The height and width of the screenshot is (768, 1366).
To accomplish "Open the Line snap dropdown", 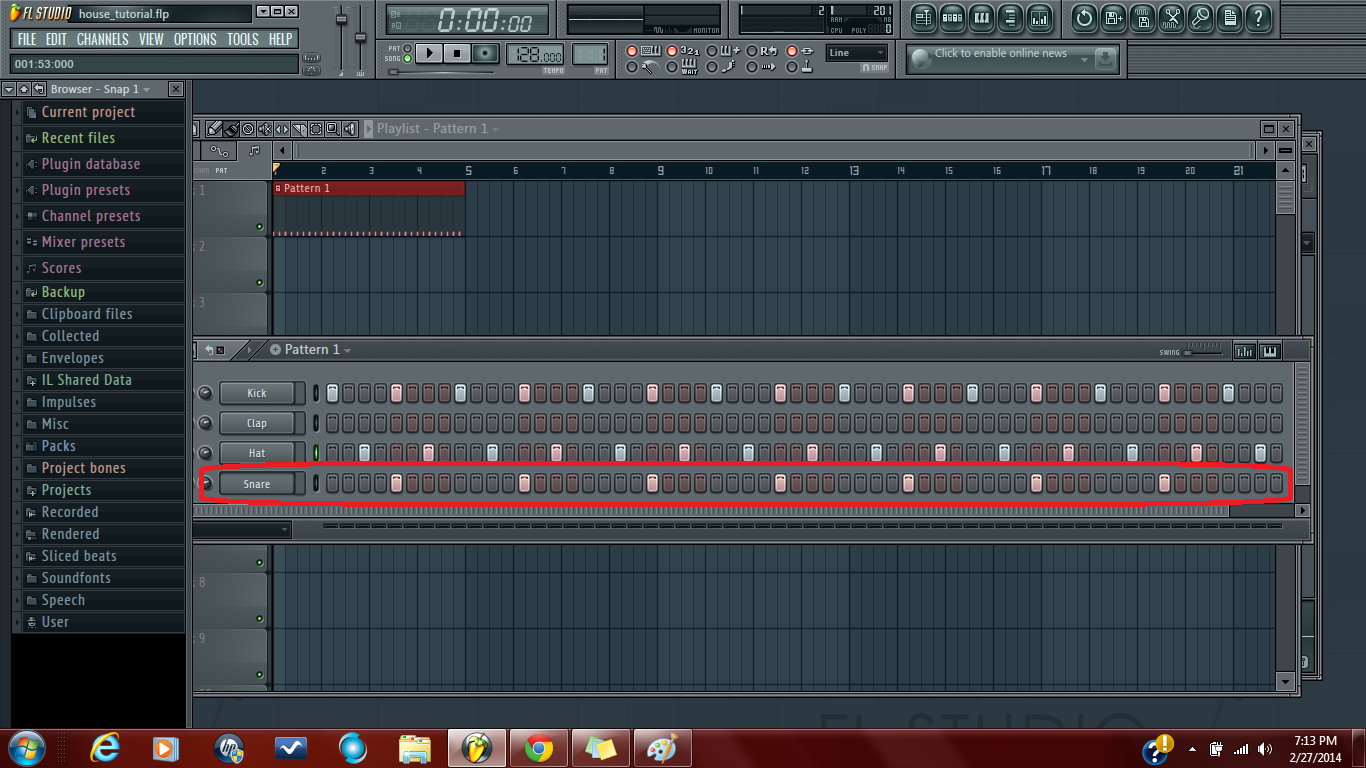I will click(x=857, y=53).
